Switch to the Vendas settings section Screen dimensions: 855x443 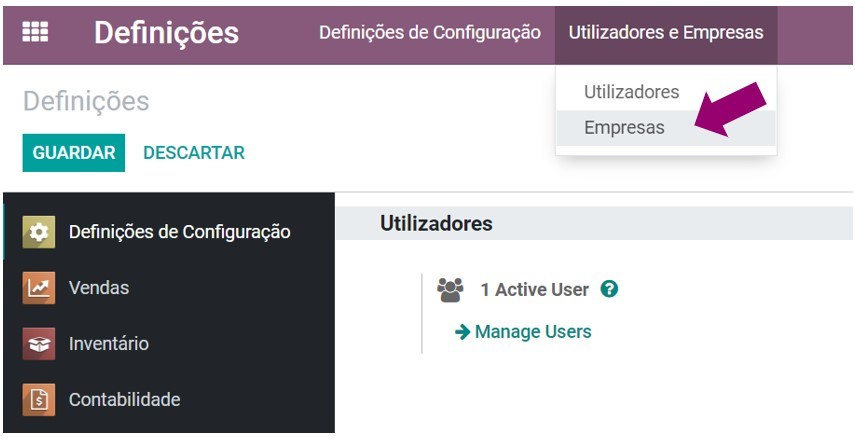[99, 288]
